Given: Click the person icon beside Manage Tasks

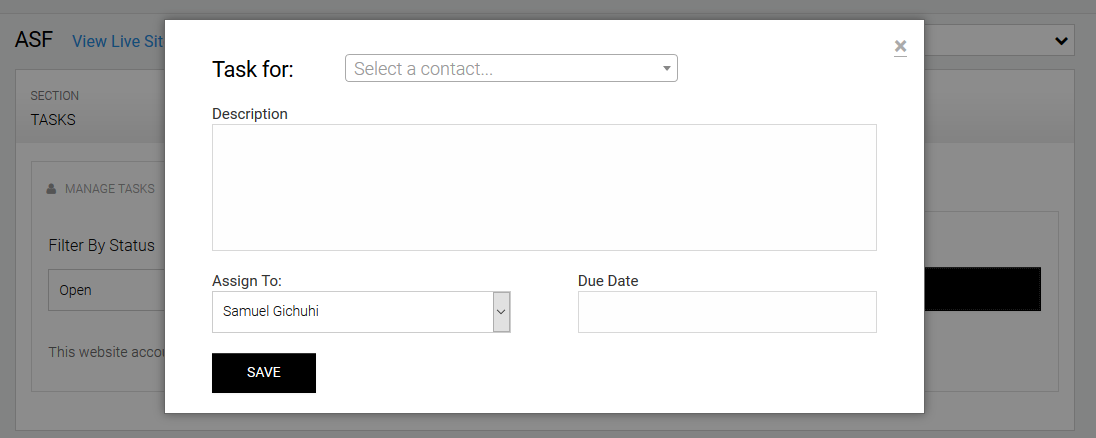Looking at the screenshot, I should 51,188.
